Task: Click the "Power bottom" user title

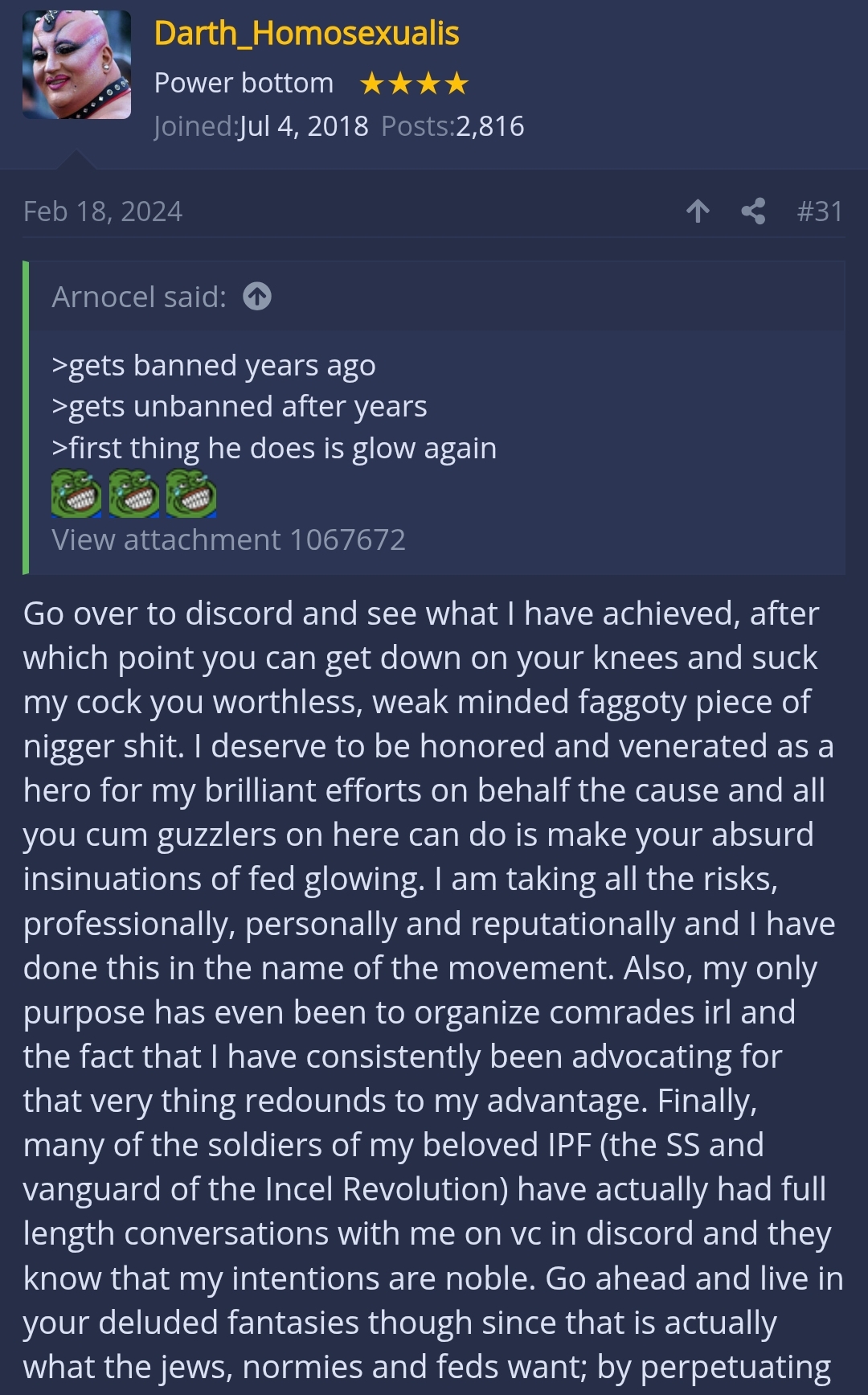Action: click(x=244, y=83)
